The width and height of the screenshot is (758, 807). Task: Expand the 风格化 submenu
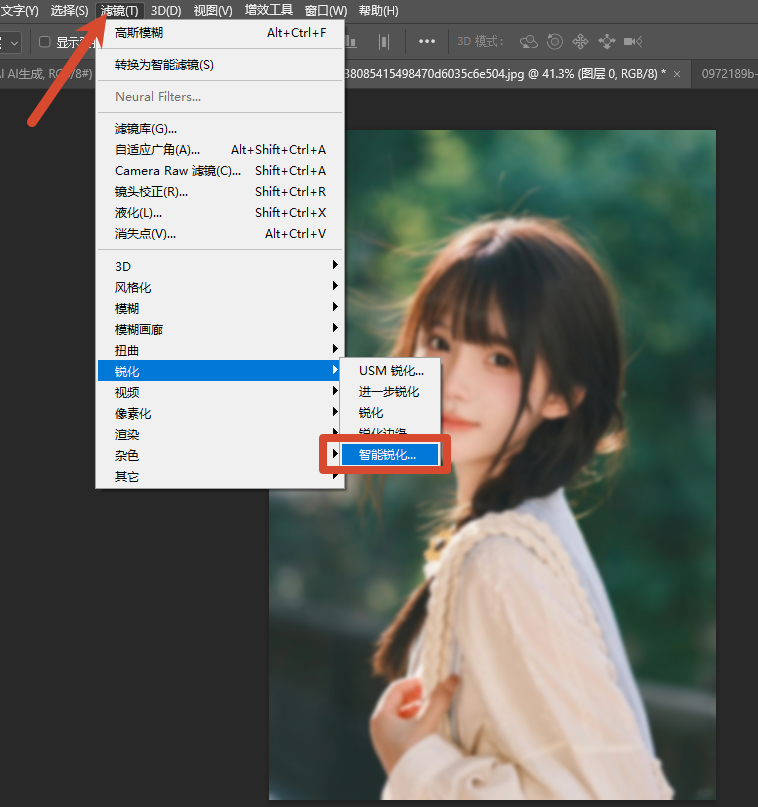point(220,287)
